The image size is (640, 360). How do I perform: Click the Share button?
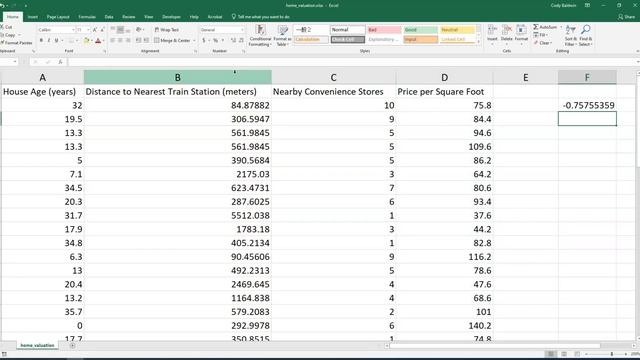(627, 17)
